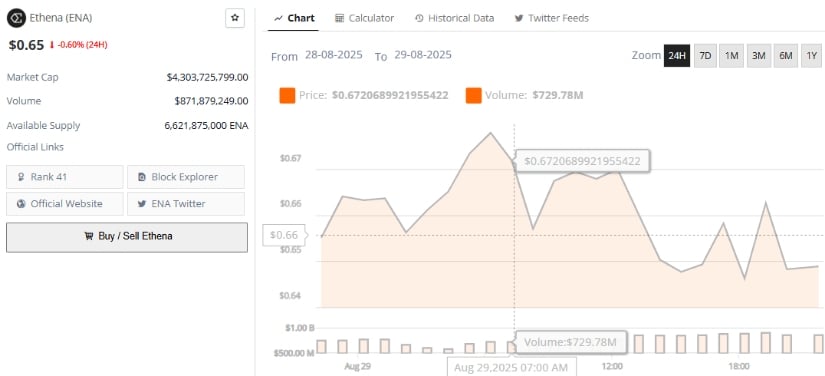Open the Chart tab

coord(295,18)
